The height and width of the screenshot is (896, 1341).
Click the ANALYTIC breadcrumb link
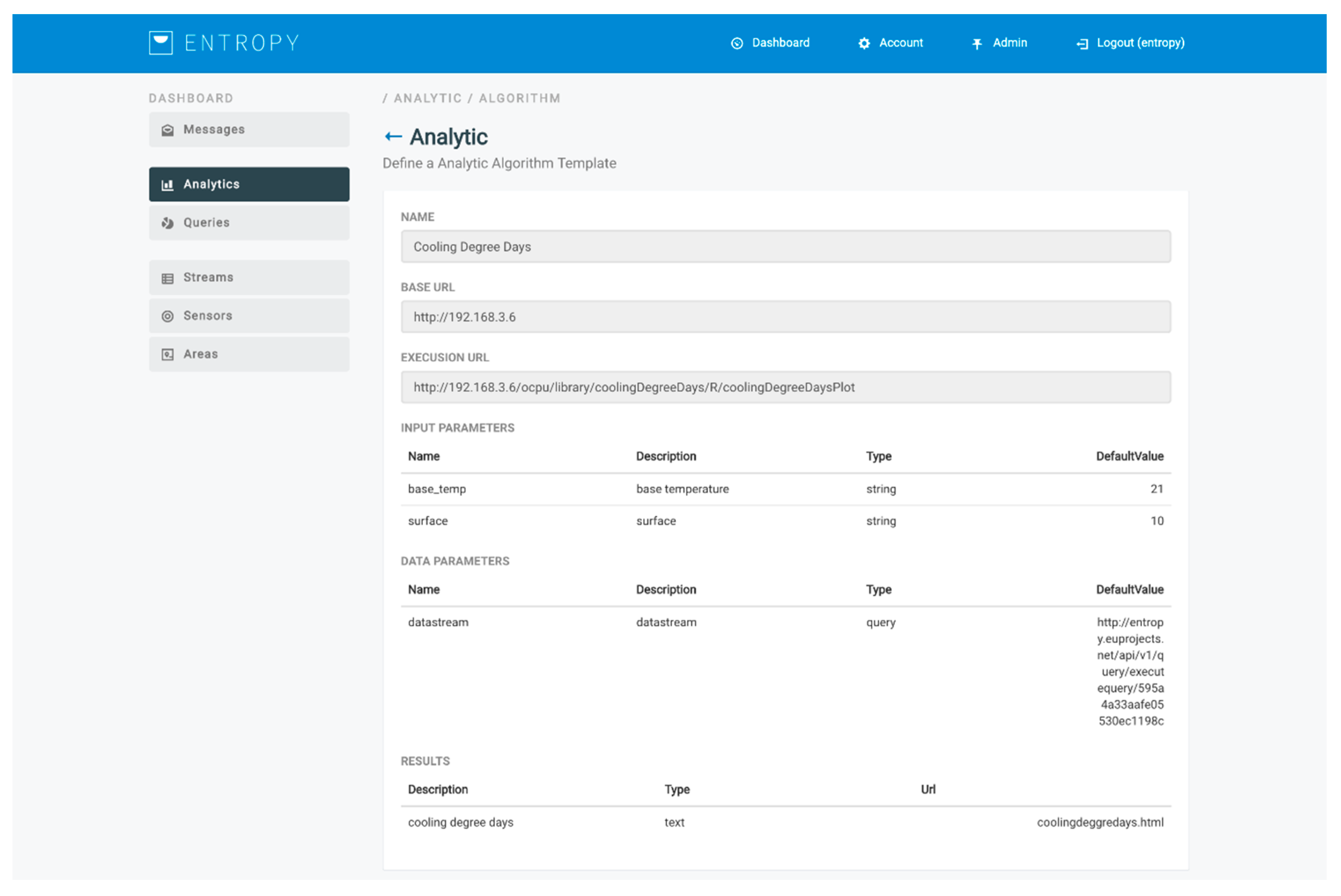coord(427,98)
